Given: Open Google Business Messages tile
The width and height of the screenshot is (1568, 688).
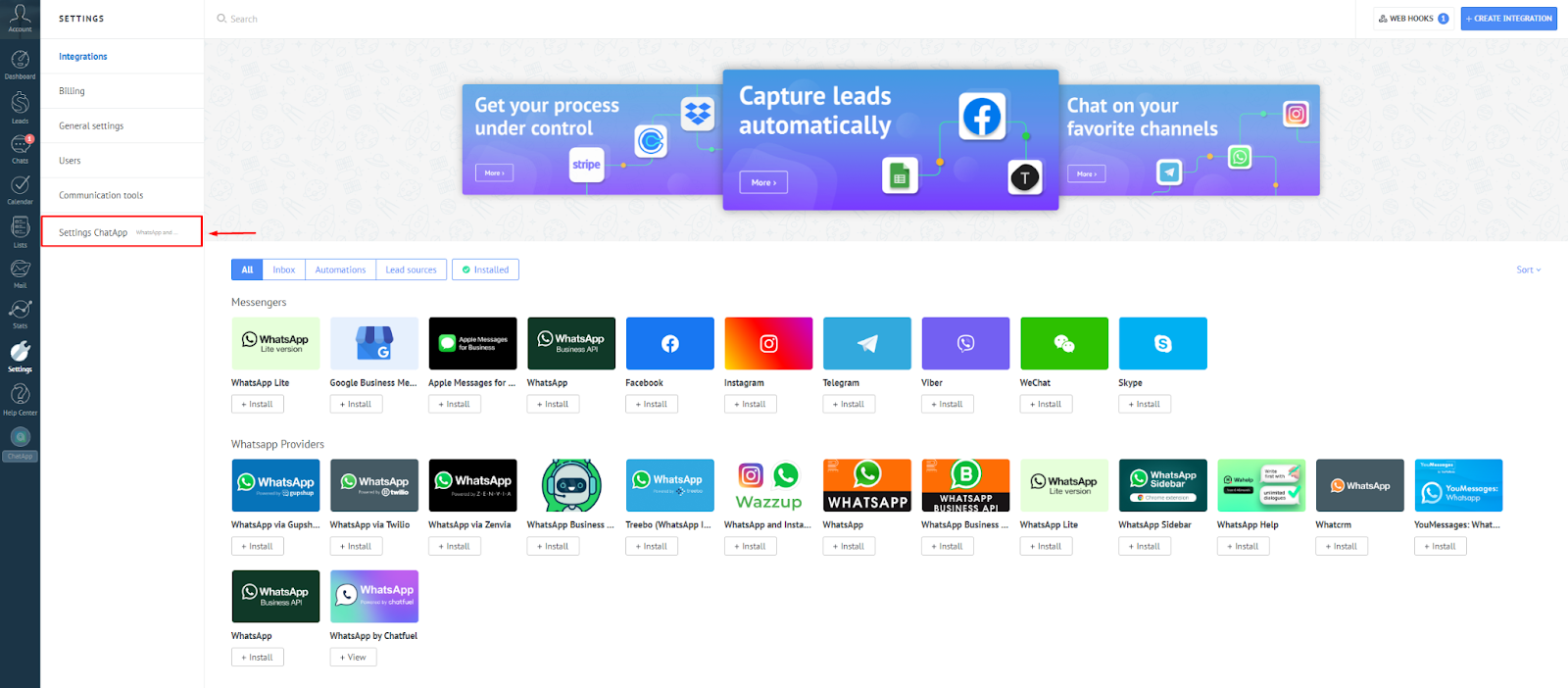Looking at the screenshot, I should pos(374,343).
